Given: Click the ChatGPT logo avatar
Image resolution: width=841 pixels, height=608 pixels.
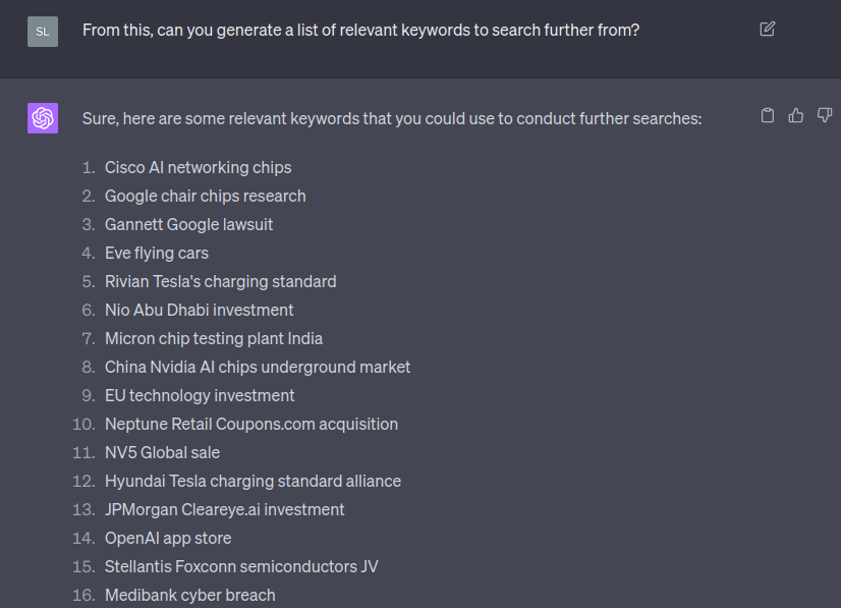Looking at the screenshot, I should [x=43, y=118].
